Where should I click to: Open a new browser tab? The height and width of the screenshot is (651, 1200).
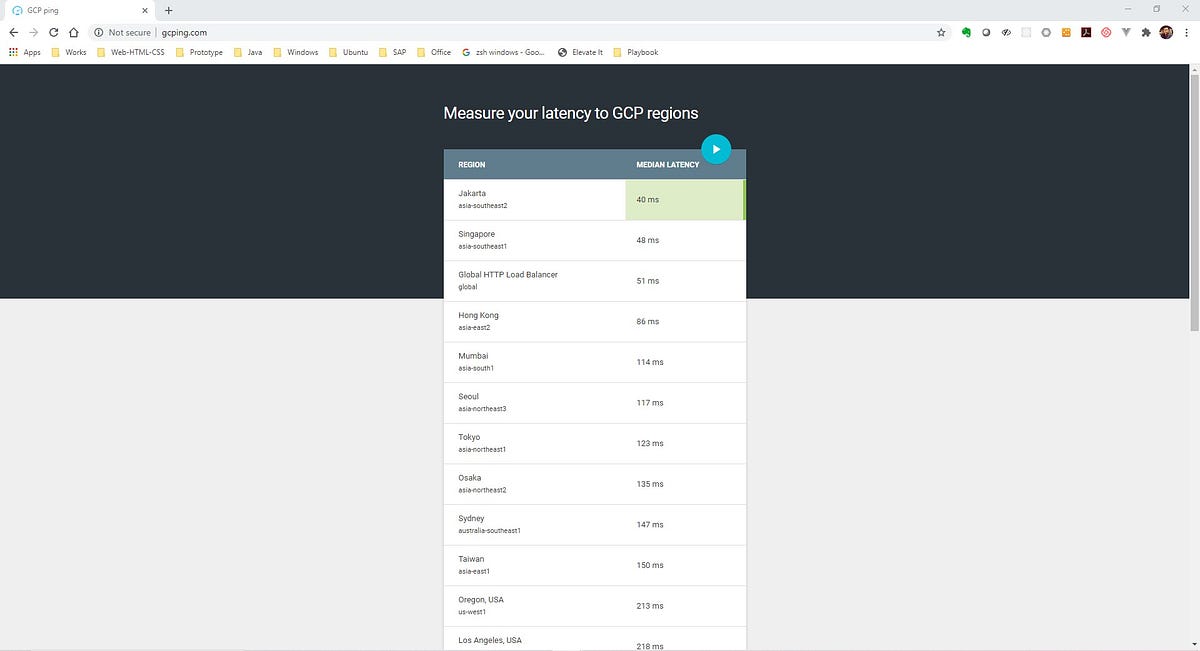(x=168, y=10)
